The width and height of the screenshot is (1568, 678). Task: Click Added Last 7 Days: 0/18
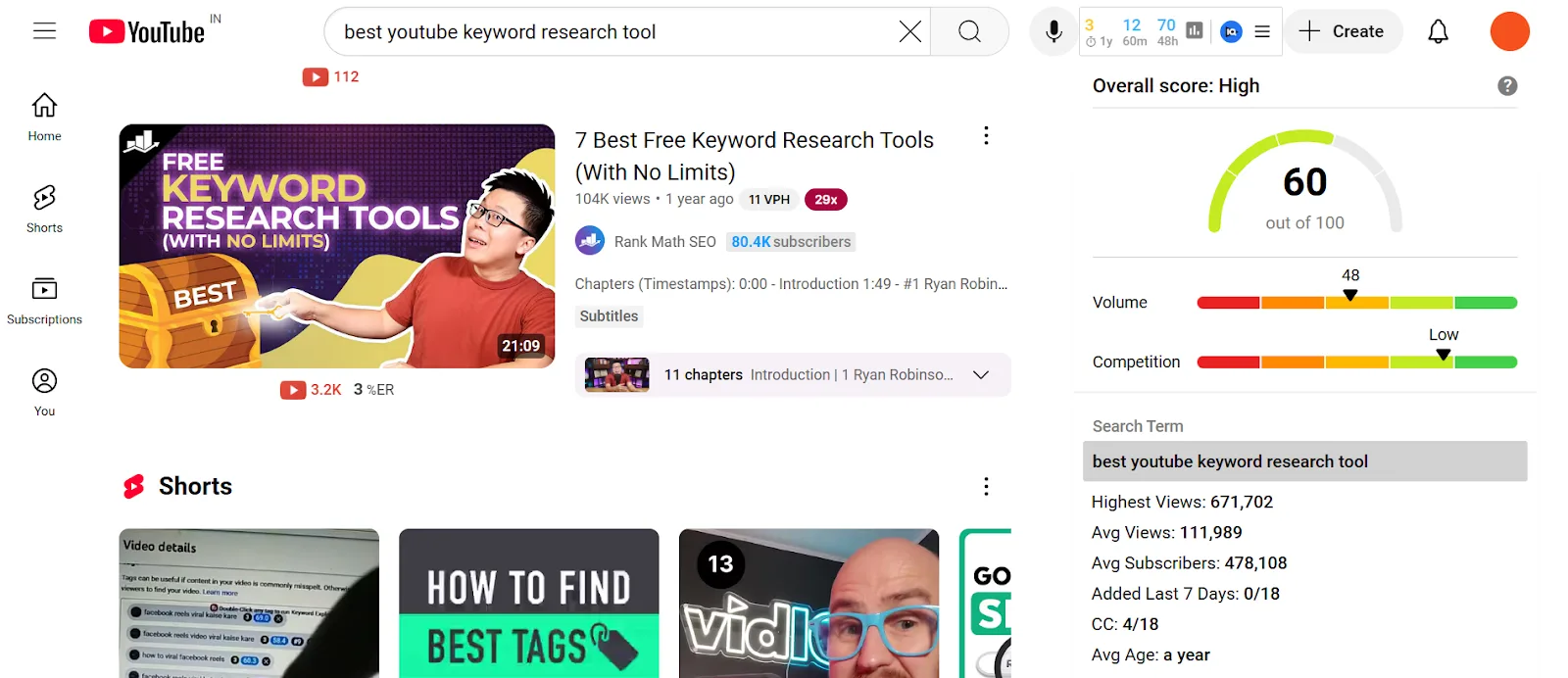pos(1185,593)
